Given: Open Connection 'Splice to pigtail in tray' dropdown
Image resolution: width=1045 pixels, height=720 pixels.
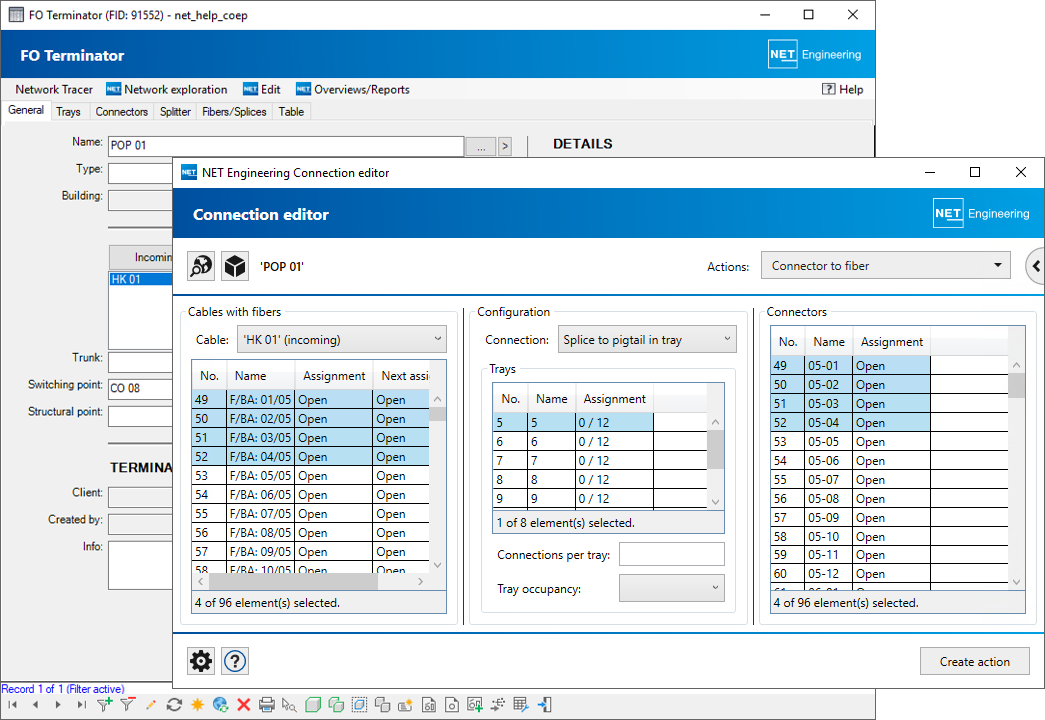Looking at the screenshot, I should point(646,339).
